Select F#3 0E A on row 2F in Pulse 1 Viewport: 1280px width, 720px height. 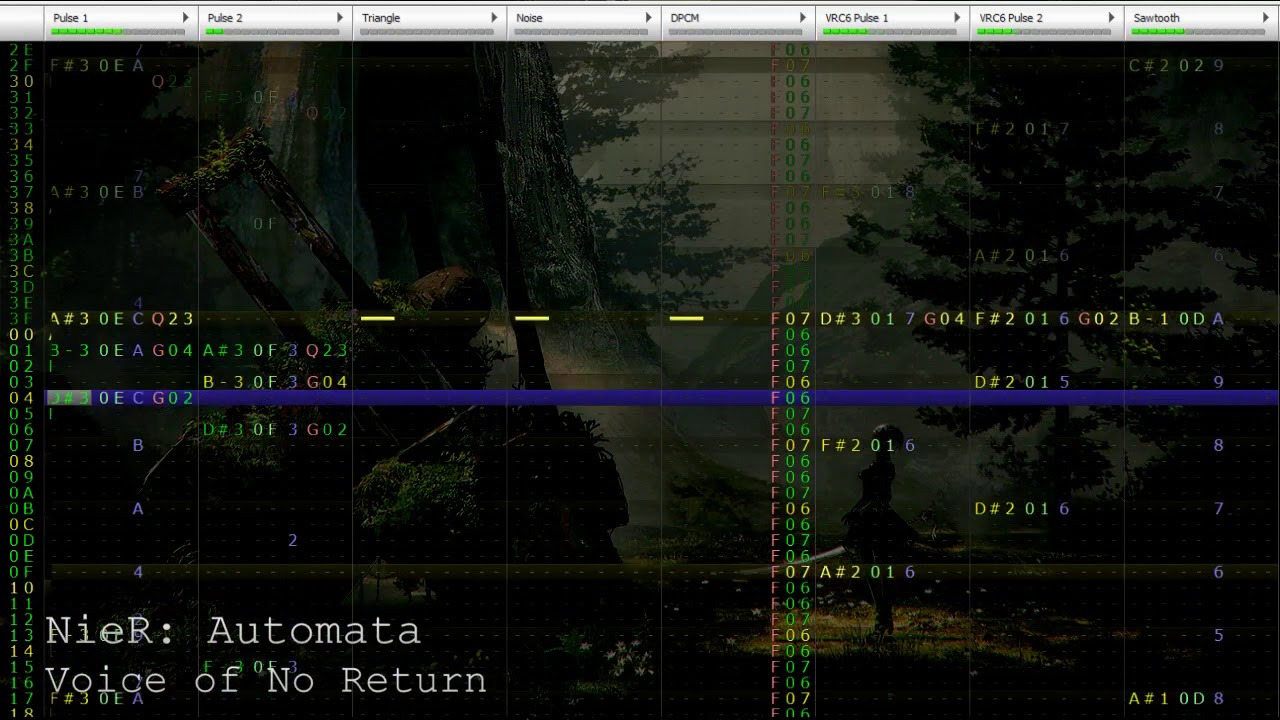click(97, 66)
